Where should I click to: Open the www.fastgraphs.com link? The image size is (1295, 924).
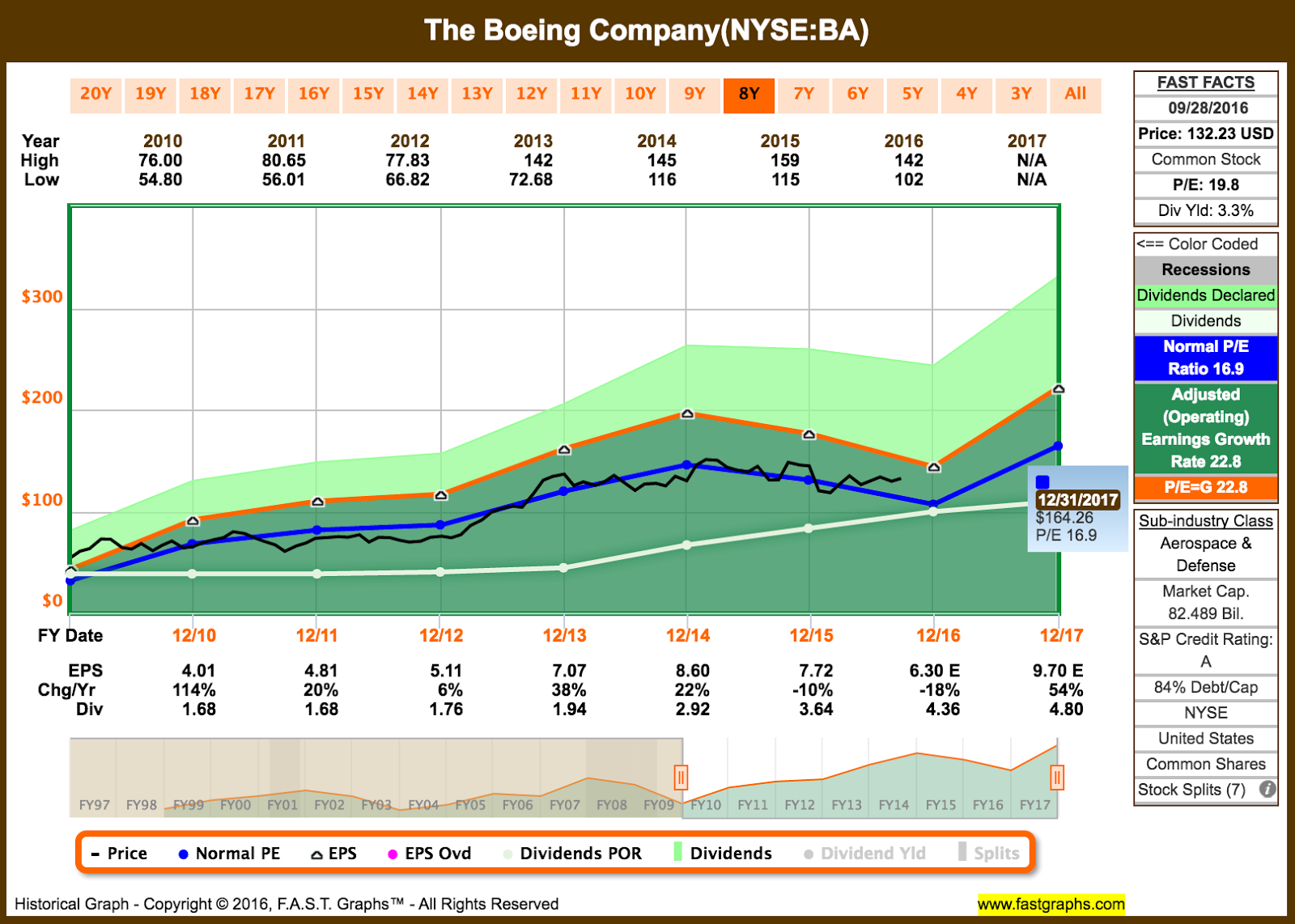pos(1051,904)
